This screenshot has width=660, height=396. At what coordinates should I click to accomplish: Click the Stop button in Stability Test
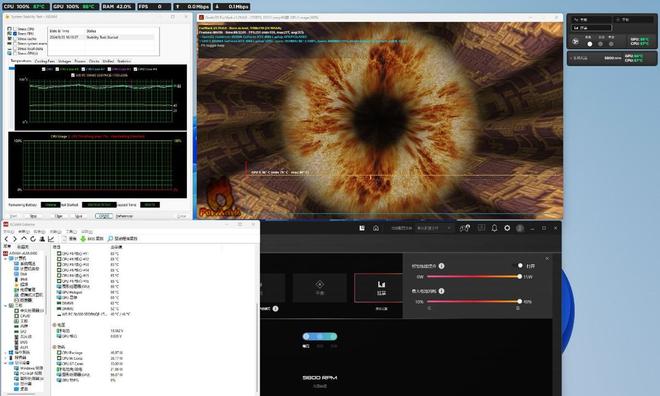coord(34,216)
